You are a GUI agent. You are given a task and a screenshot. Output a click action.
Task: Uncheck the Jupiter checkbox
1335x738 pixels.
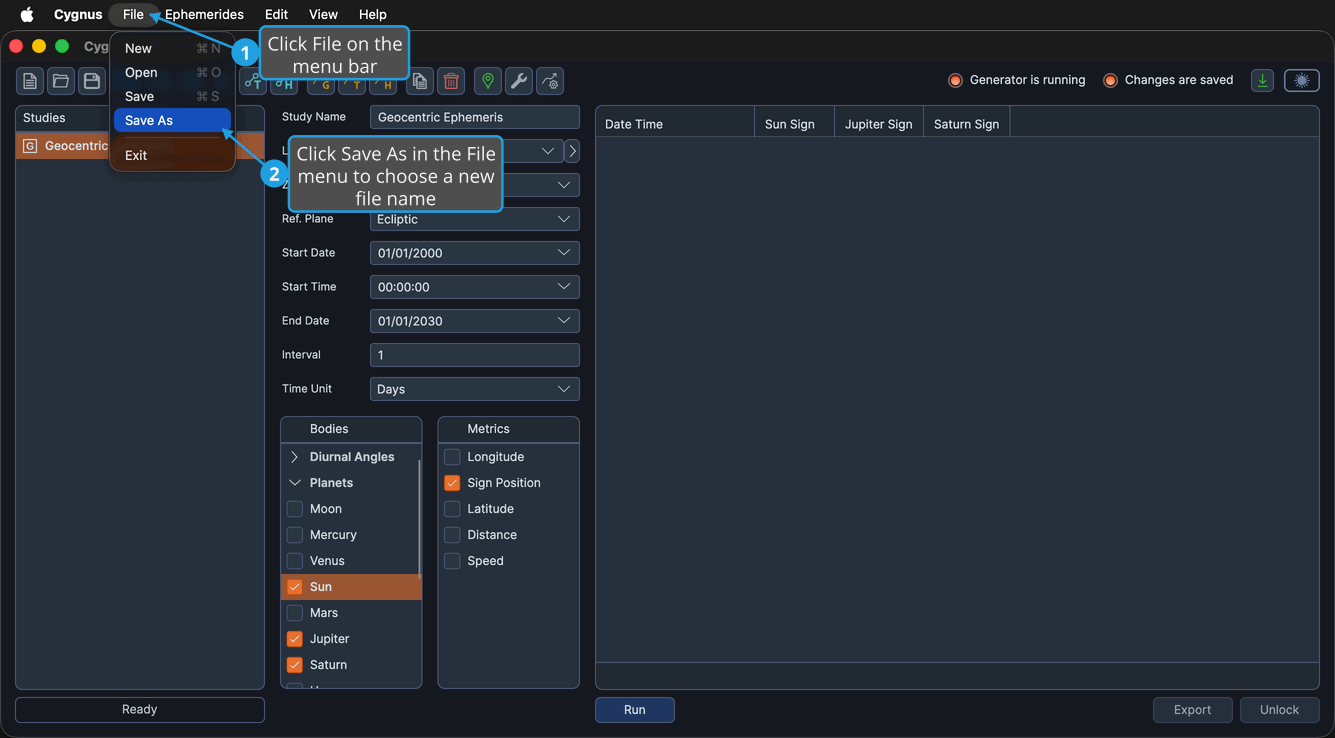pyautogui.click(x=295, y=639)
